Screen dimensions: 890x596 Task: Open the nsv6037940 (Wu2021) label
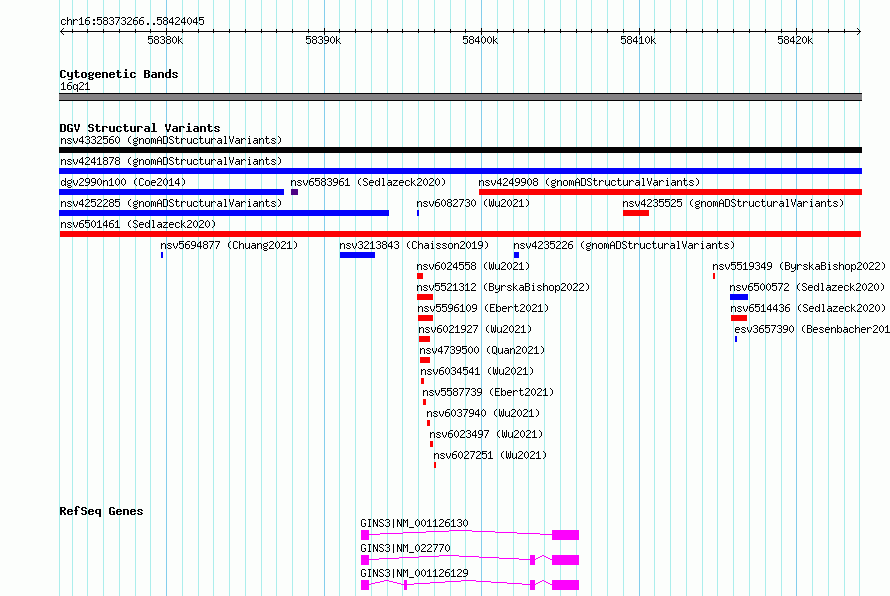484,413
